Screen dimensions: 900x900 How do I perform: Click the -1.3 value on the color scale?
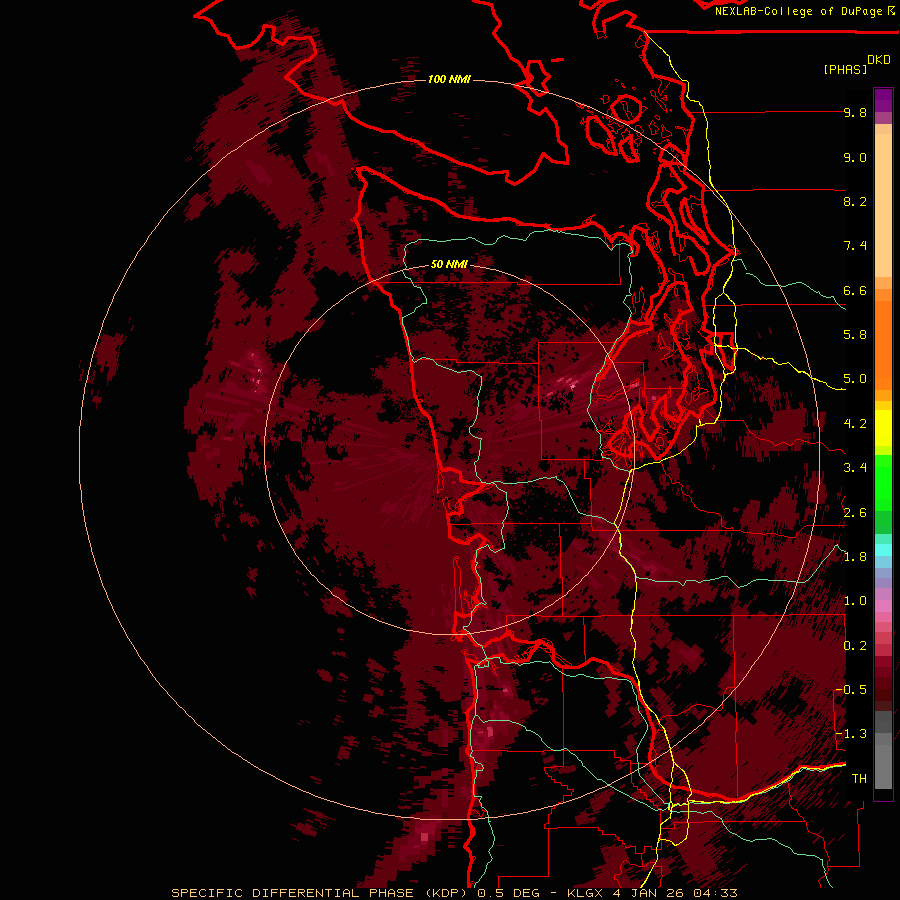tap(852, 734)
